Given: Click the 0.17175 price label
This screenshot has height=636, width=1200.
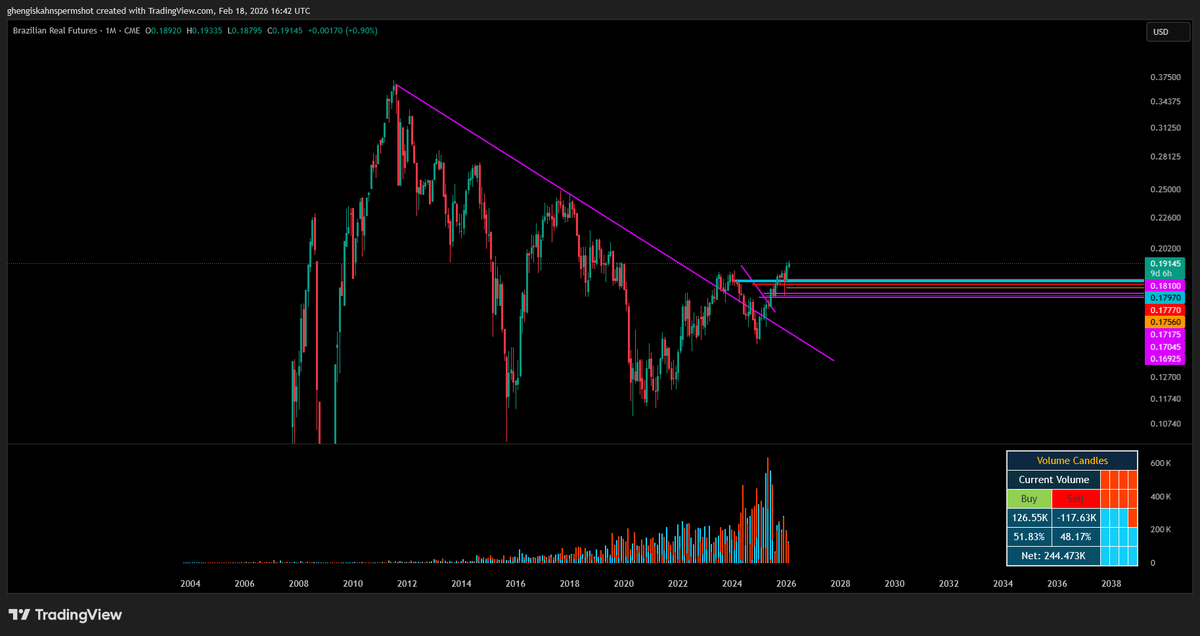Looking at the screenshot, I should (x=1166, y=334).
